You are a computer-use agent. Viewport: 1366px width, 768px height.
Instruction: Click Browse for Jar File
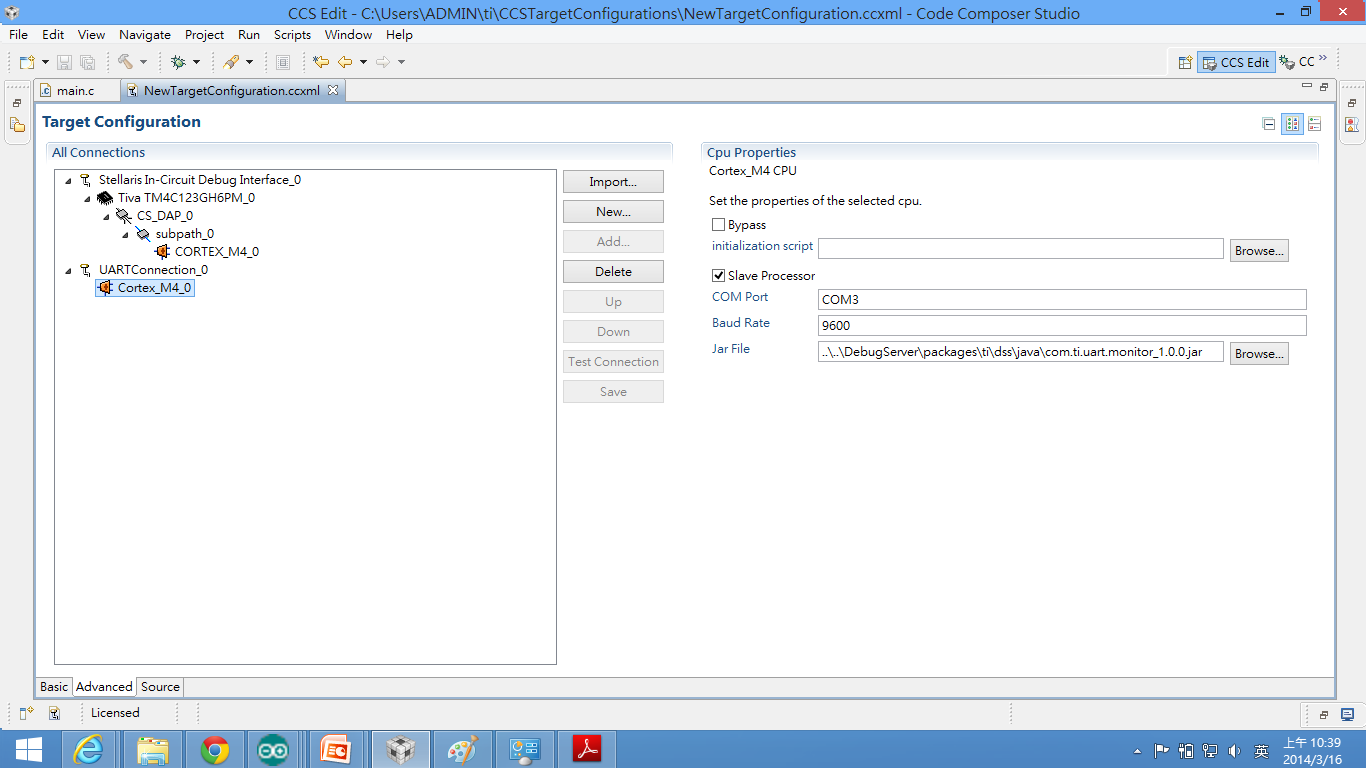[x=1259, y=354]
